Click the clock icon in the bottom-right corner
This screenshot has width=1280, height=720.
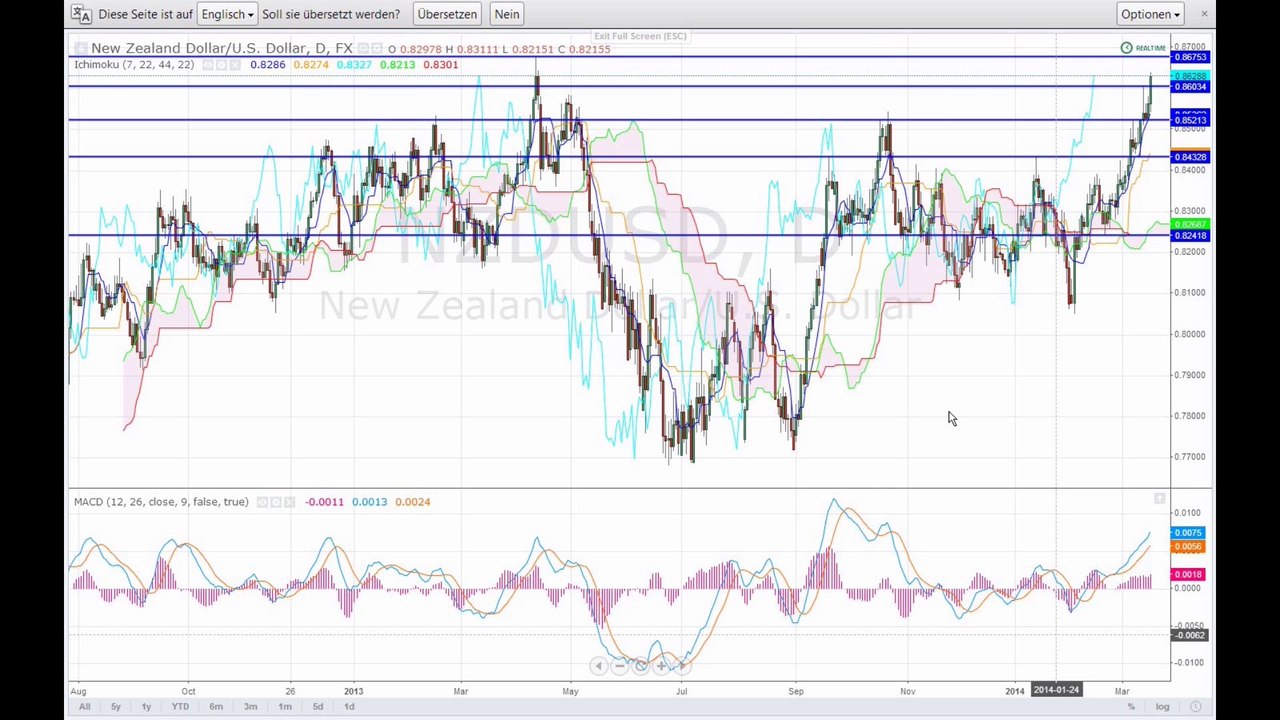pos(1195,707)
